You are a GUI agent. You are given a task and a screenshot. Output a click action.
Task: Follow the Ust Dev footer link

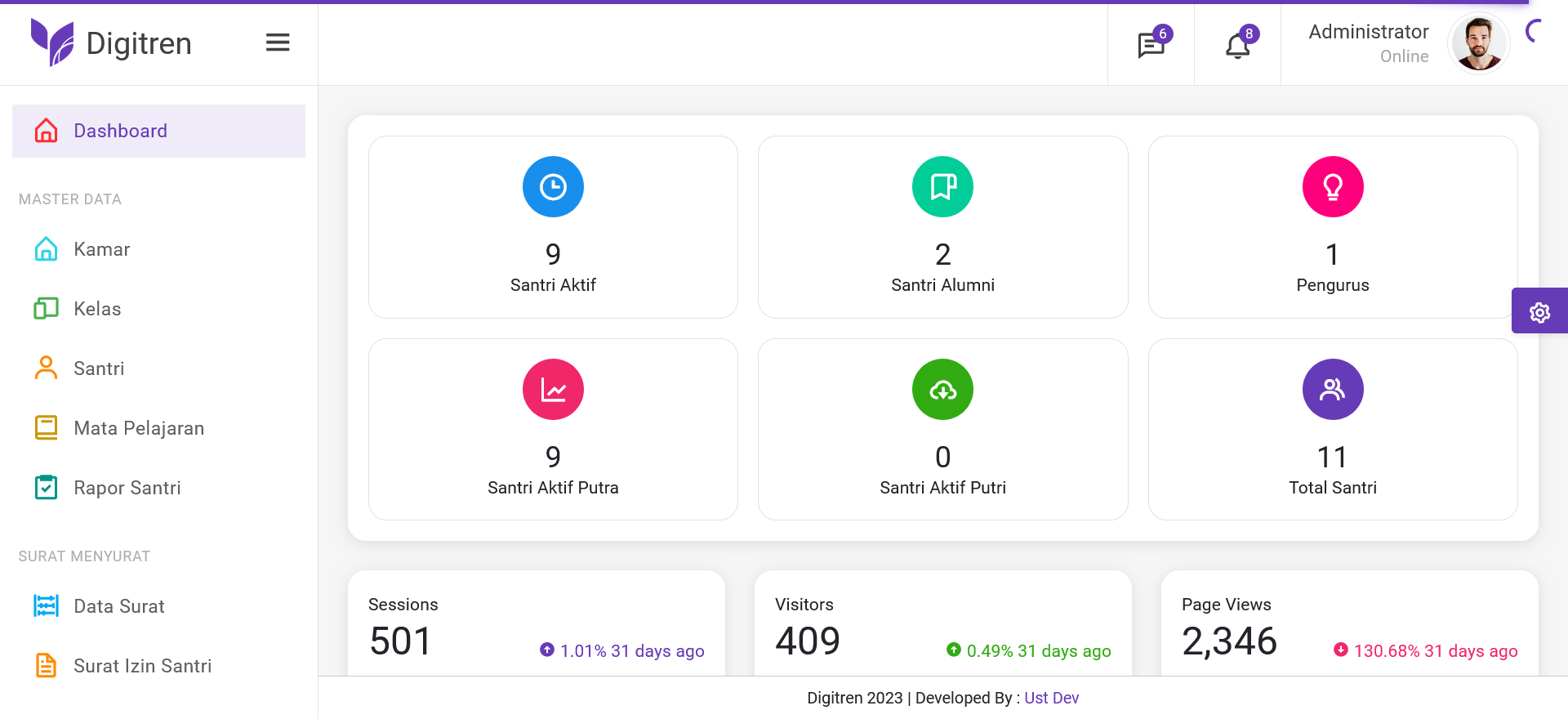point(1051,698)
